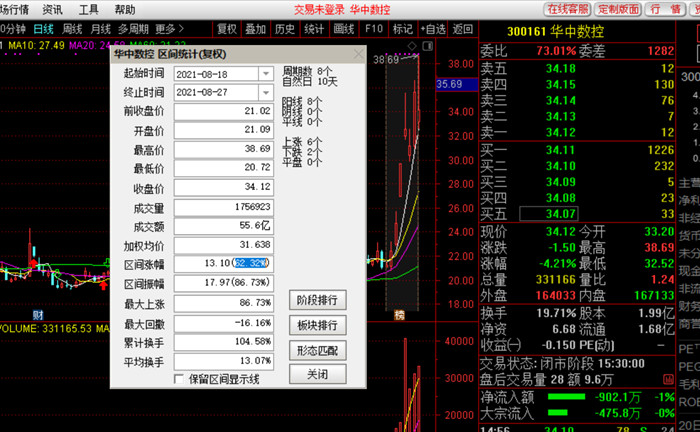This screenshot has height=432, width=700.
Task: Click the 复权 toolbar button
Action: coord(227,29)
